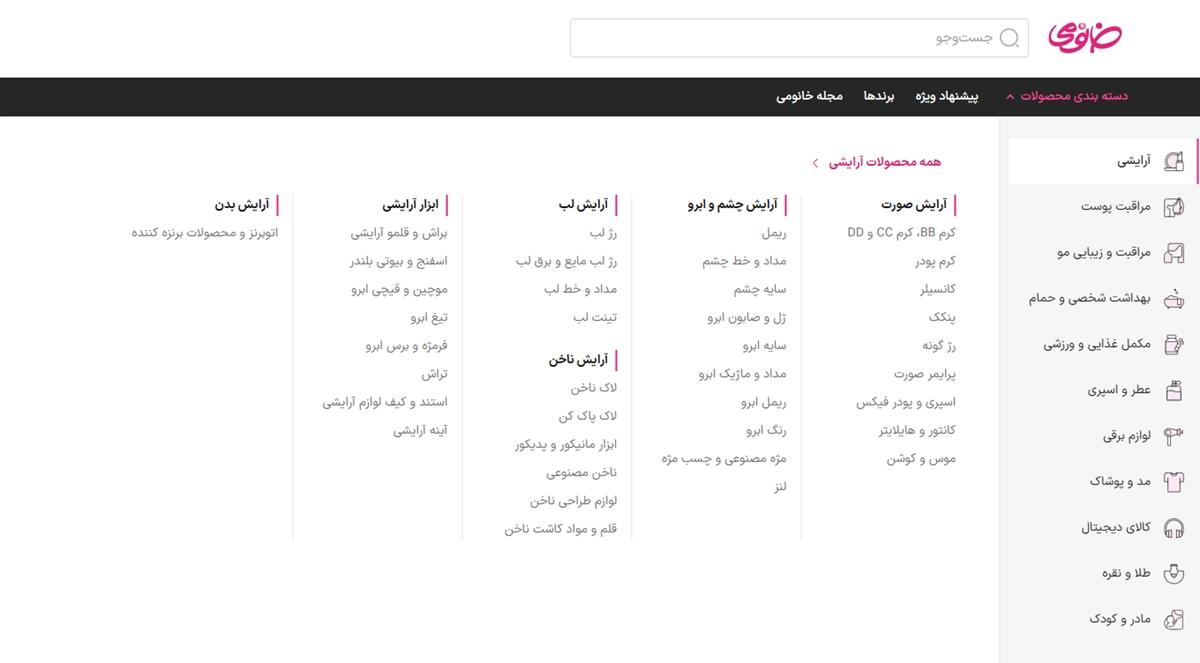1200x663 pixels.
Task: Select the electrical appliances (لوازم برقی) icon
Action: click(x=1174, y=437)
